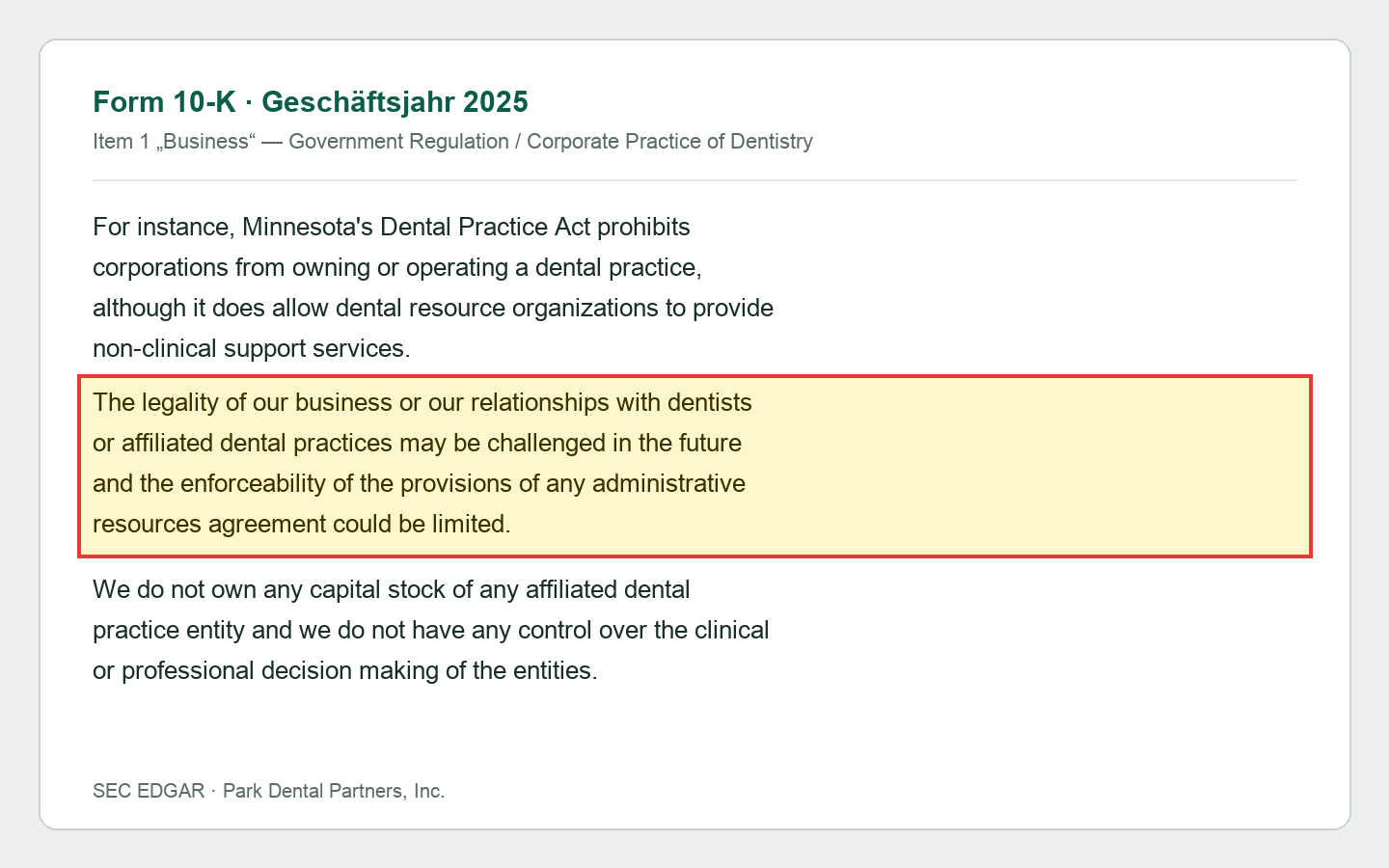This screenshot has width=1389, height=868.
Task: Click "or professional decision making of the entities."
Action: click(345, 670)
